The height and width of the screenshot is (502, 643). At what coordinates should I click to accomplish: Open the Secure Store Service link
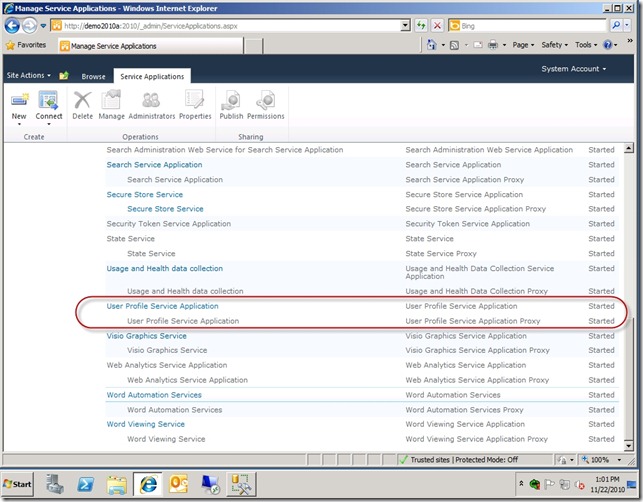tap(144, 194)
